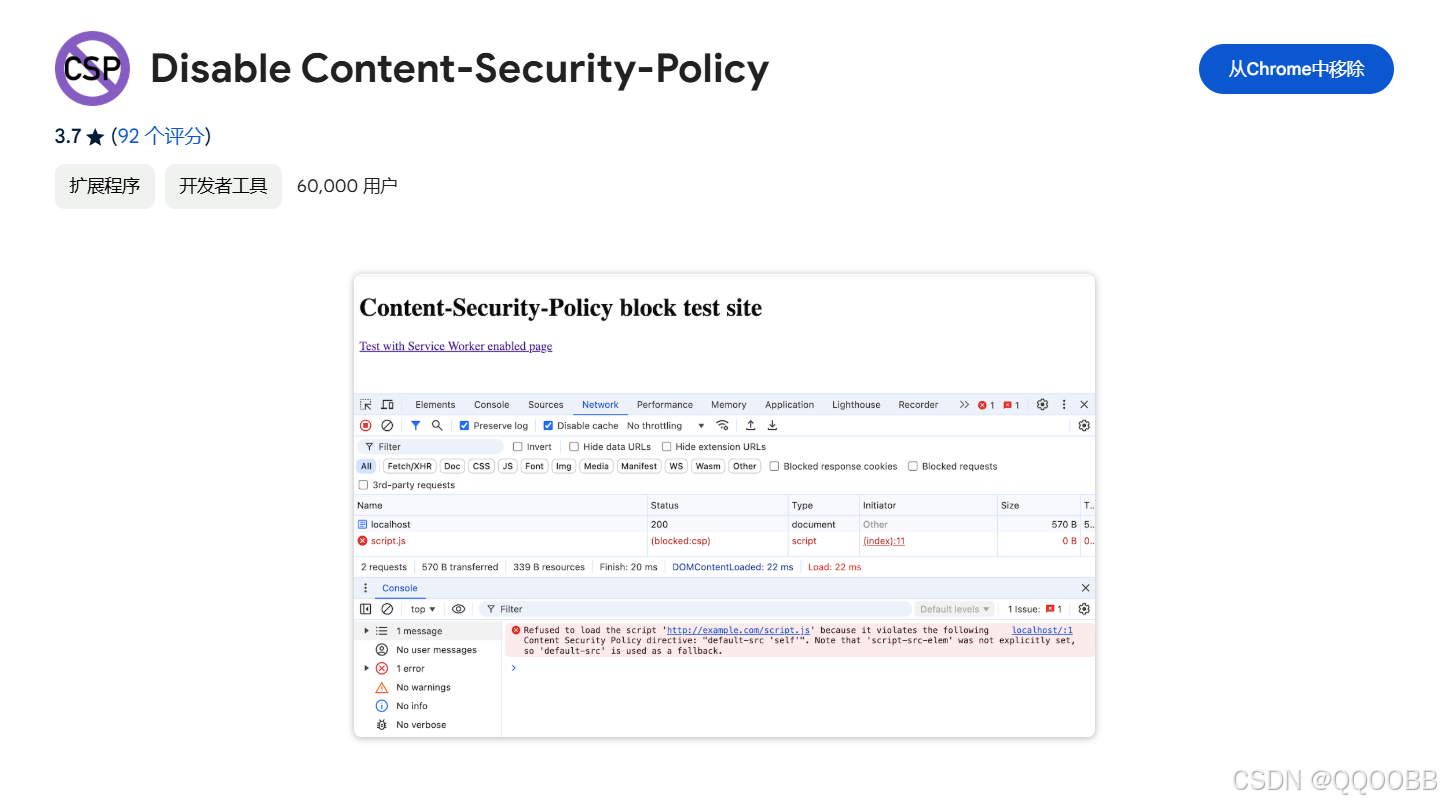Open the http://example.com/script.js link in console
The width and height of the screenshot is (1441, 806).
click(738, 631)
